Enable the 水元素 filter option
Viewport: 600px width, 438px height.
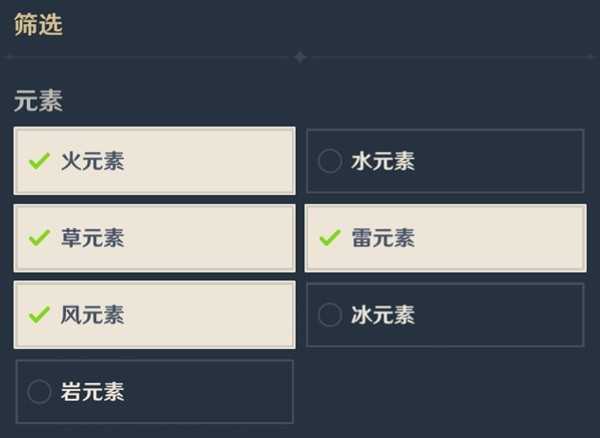click(445, 161)
